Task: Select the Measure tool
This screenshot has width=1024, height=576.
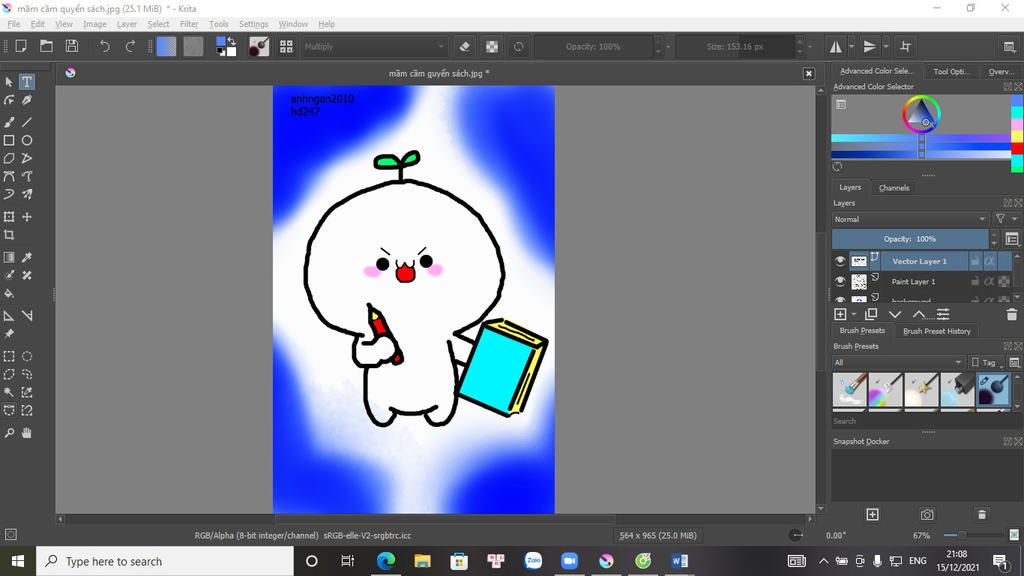Action: [x=27, y=315]
